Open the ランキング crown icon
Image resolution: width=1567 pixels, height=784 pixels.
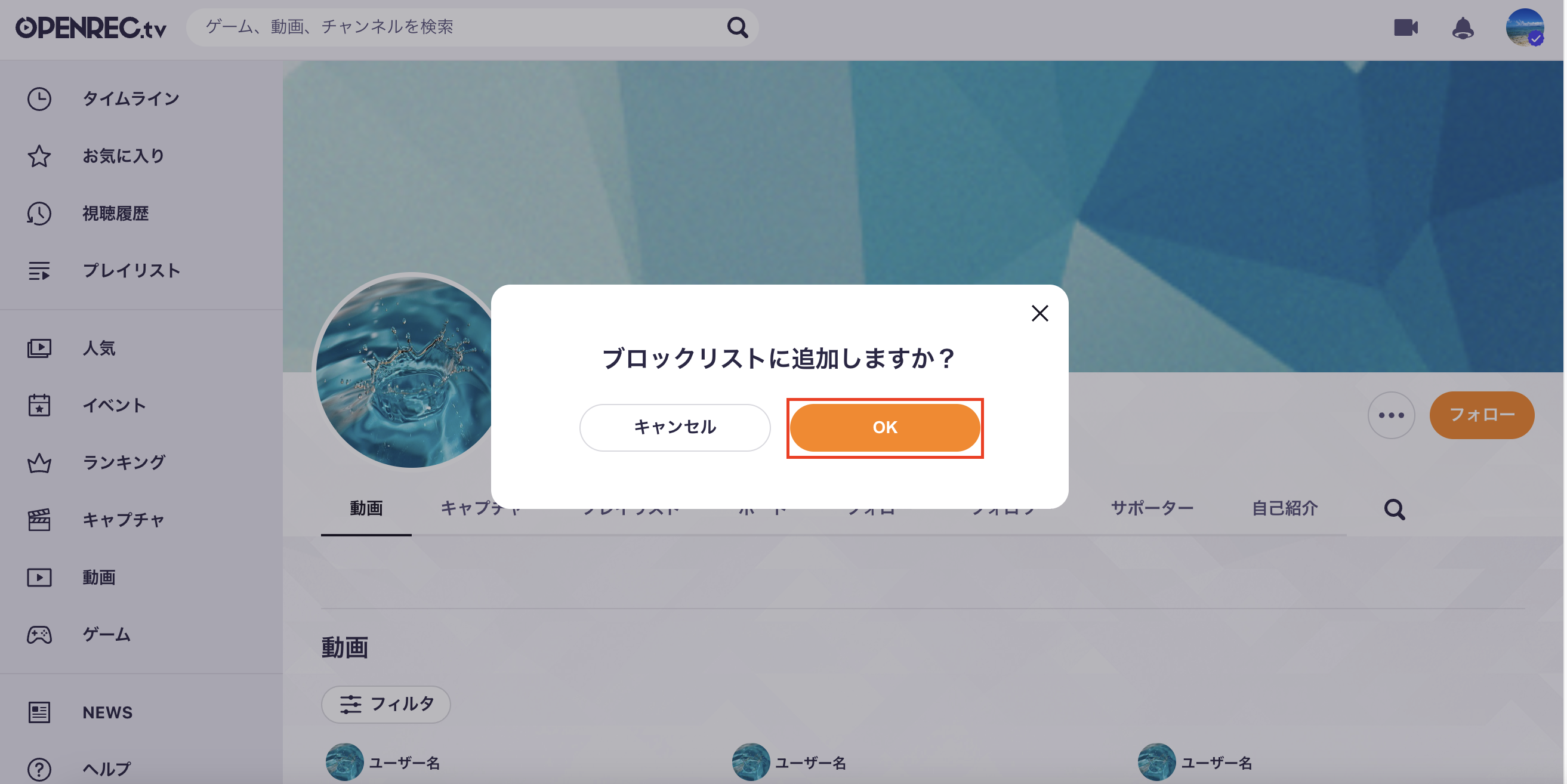point(39,463)
